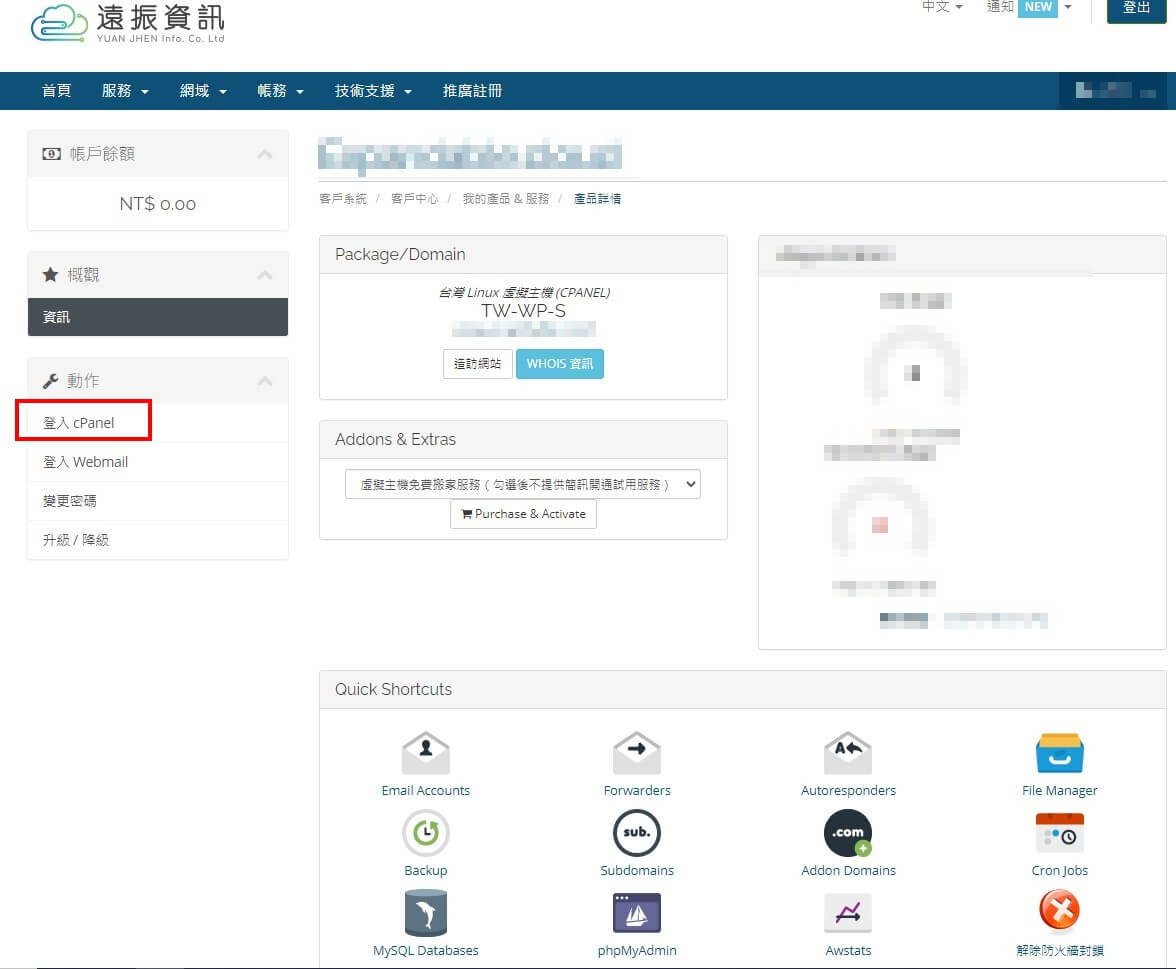Open the Autoresponders shortcut icon
Screen dimensions: 1176x969
pos(848,752)
